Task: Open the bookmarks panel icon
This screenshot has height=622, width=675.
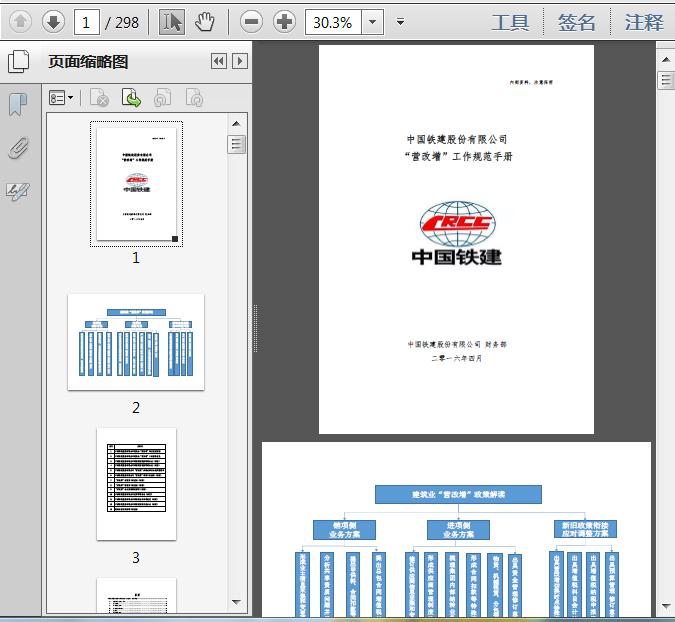Action: tap(18, 103)
